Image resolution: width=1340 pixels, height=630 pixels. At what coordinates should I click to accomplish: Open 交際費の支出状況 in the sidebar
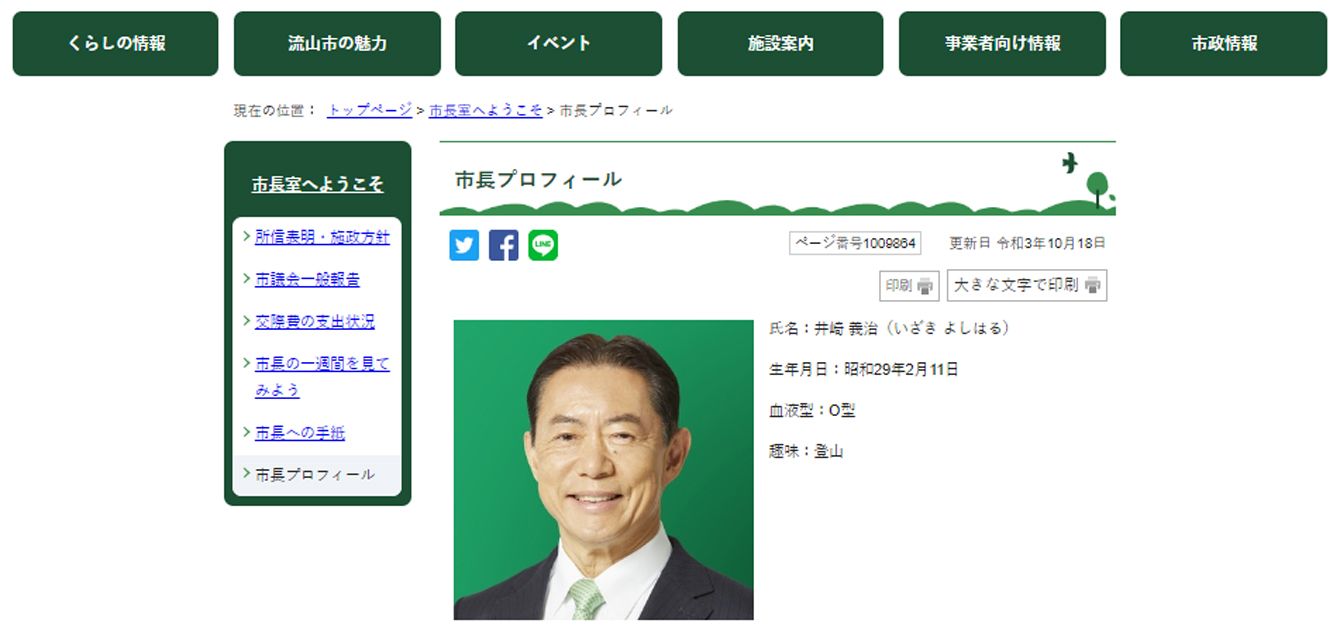pos(315,322)
